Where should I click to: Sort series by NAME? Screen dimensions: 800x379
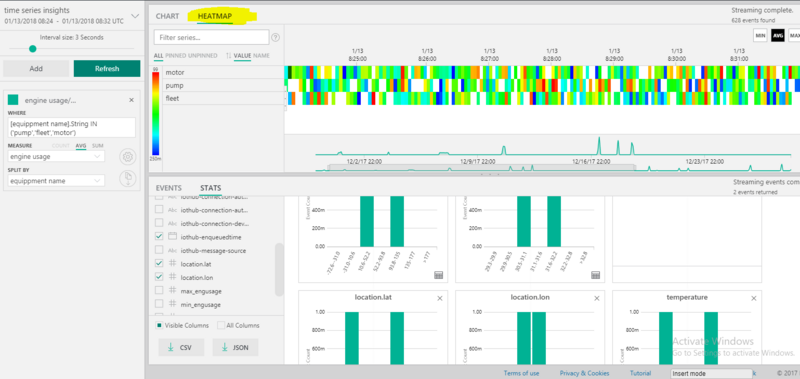coord(261,56)
